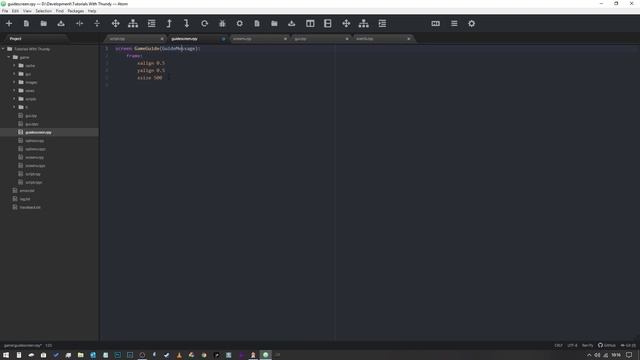Open gui.rpy in the project tree
Viewport: 640px width, 360px height.
pyautogui.click(x=31, y=116)
